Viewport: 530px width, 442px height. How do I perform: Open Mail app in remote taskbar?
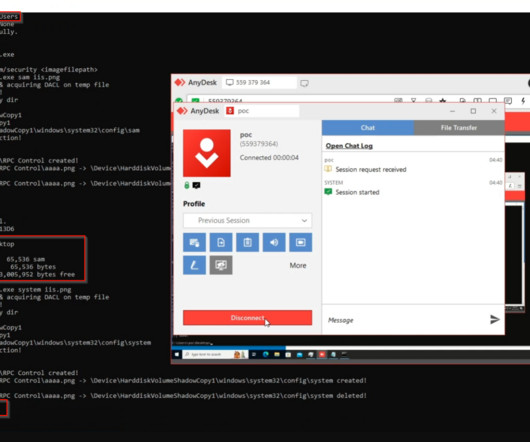point(299,354)
